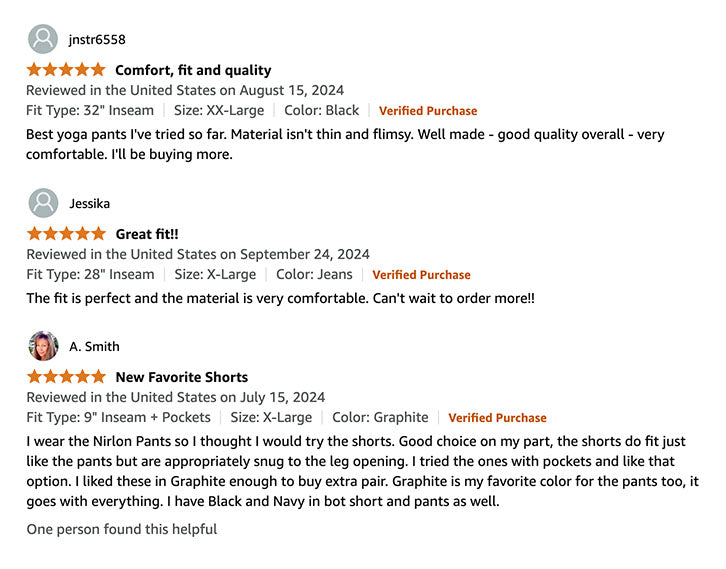Click the jnstr6558 reviewer name
Viewport: 726px width, 569px height.
(97, 40)
